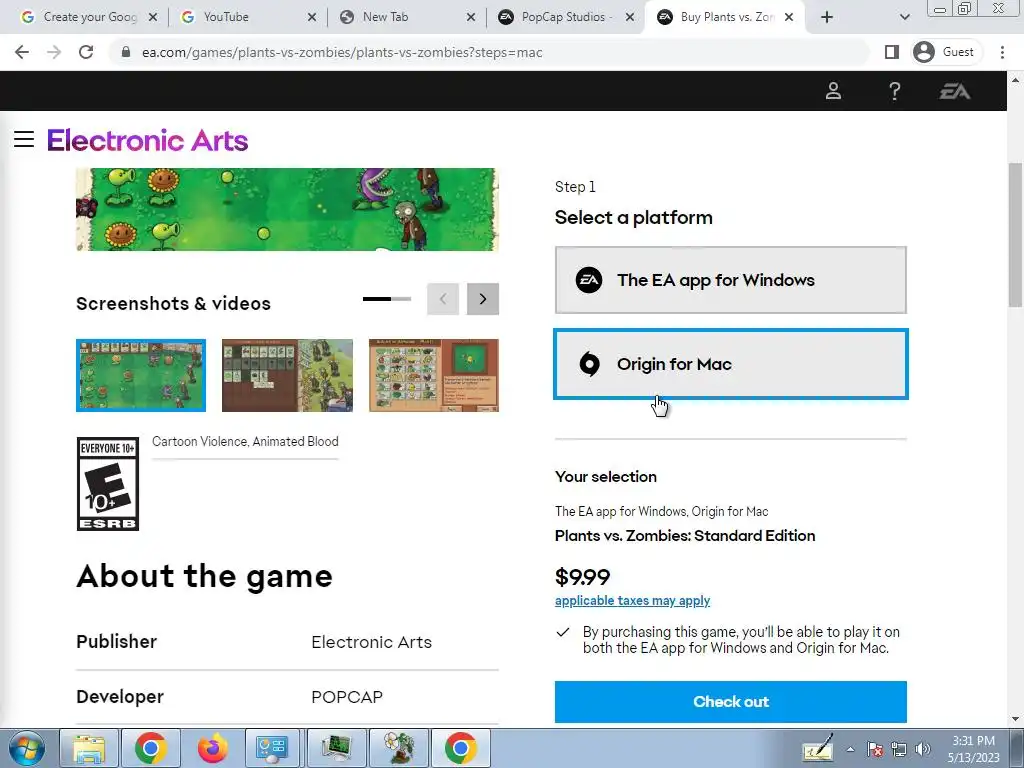Click the Check out button

tap(731, 701)
